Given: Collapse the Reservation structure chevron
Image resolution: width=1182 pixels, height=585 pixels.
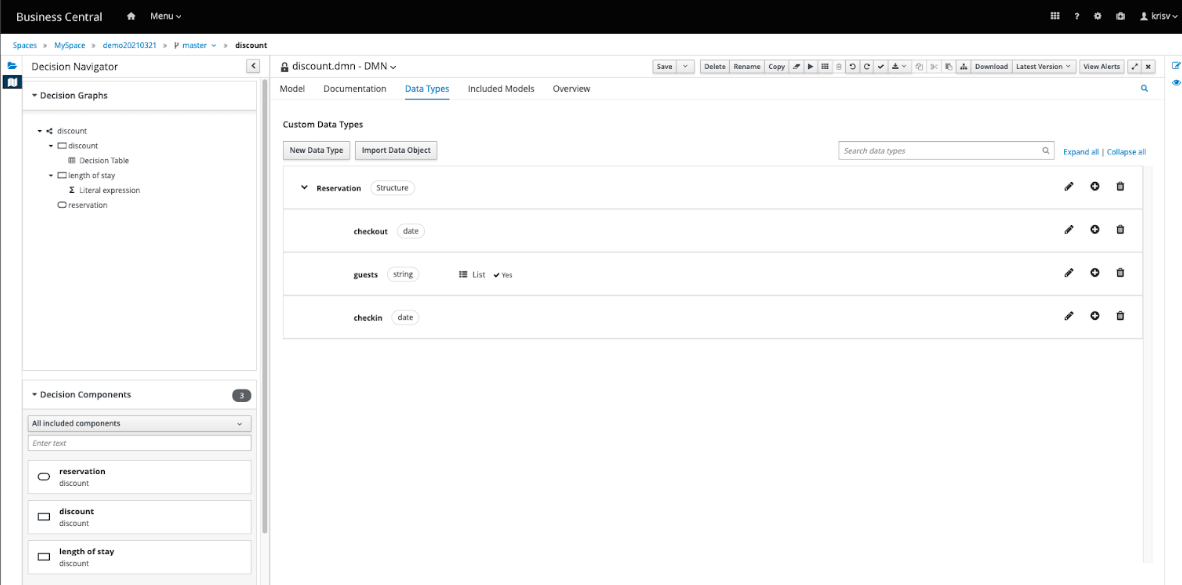Looking at the screenshot, I should [x=304, y=187].
